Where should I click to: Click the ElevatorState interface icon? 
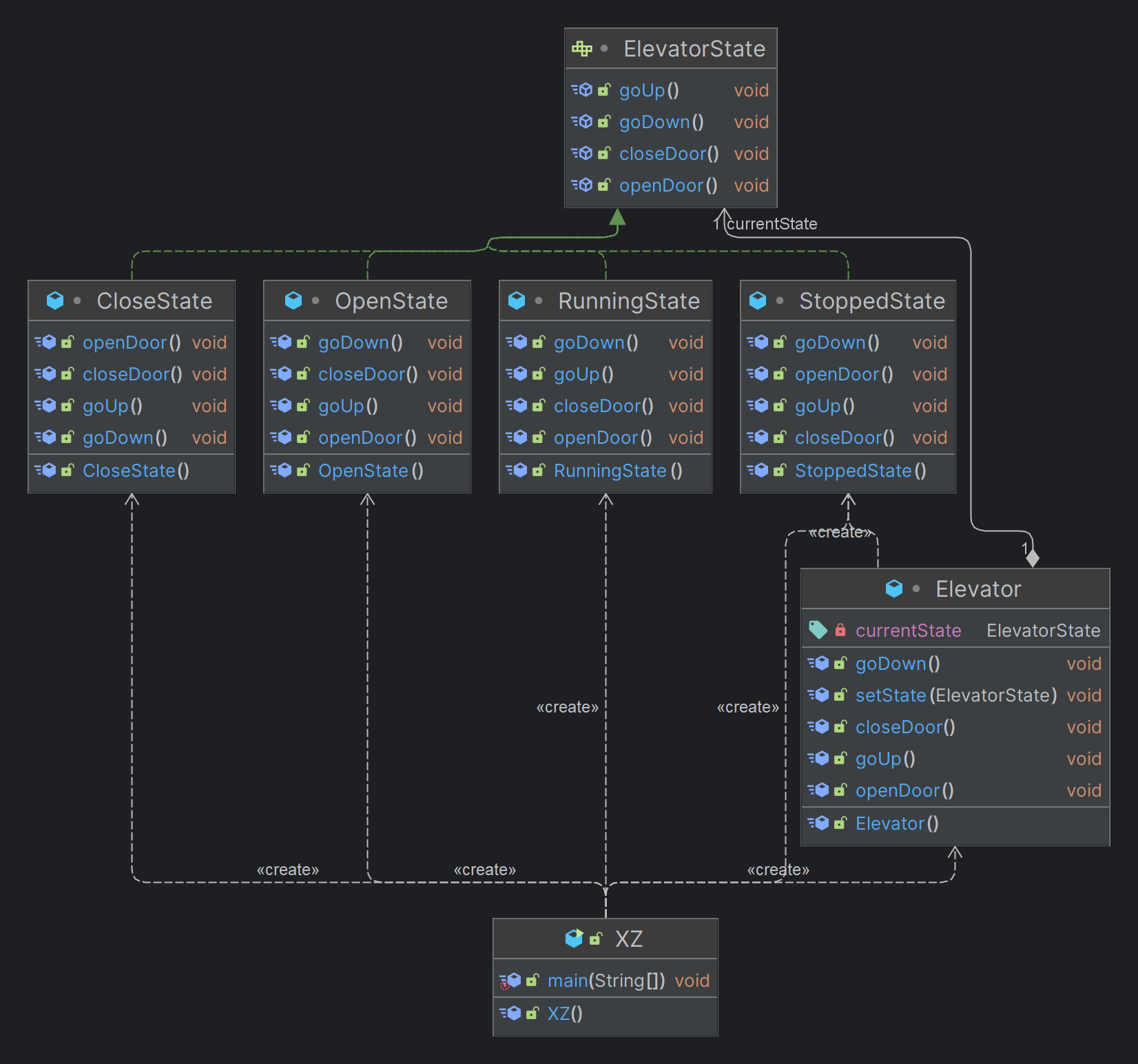pyautogui.click(x=582, y=48)
